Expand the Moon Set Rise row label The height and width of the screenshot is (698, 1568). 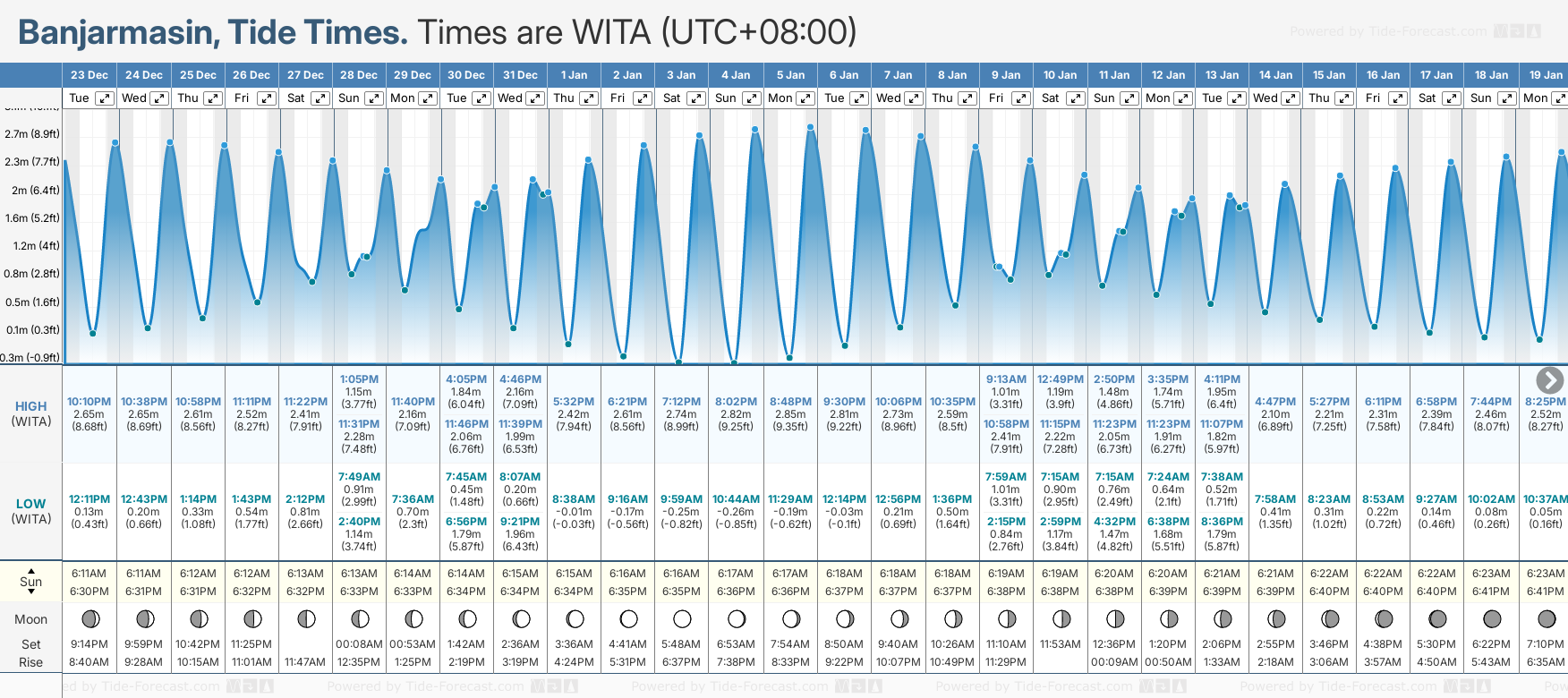pos(31,641)
